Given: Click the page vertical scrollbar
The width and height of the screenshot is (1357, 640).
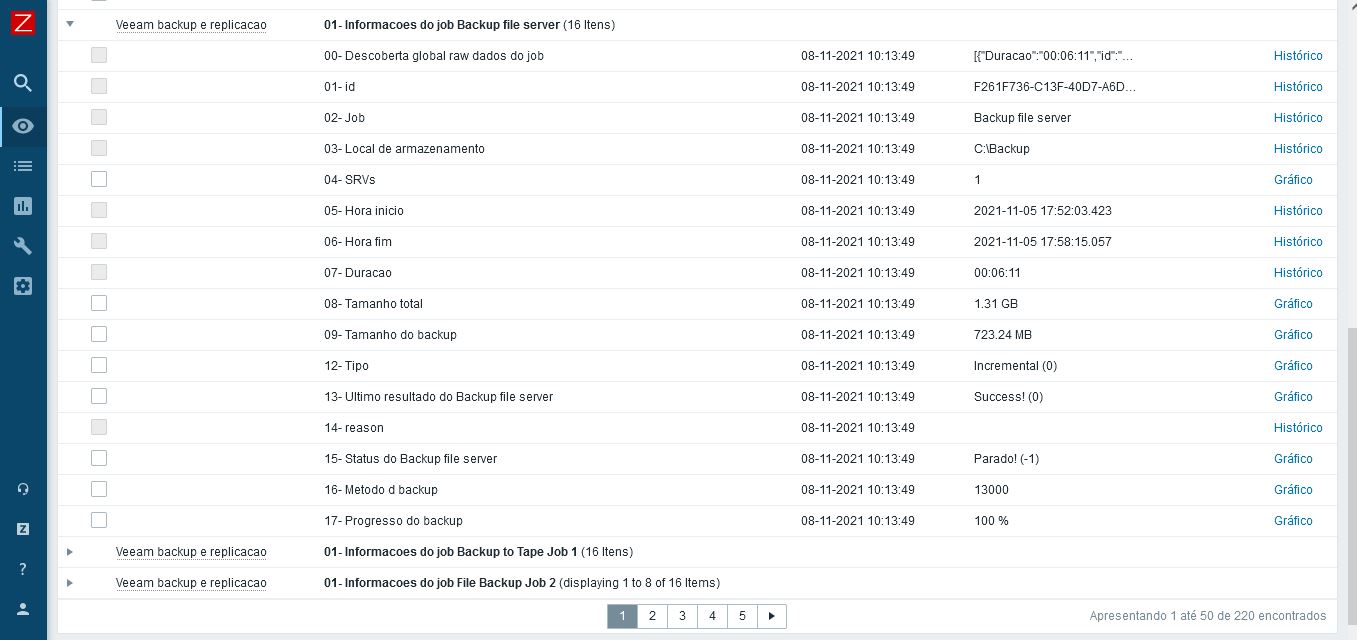Looking at the screenshot, I should coord(1351,475).
